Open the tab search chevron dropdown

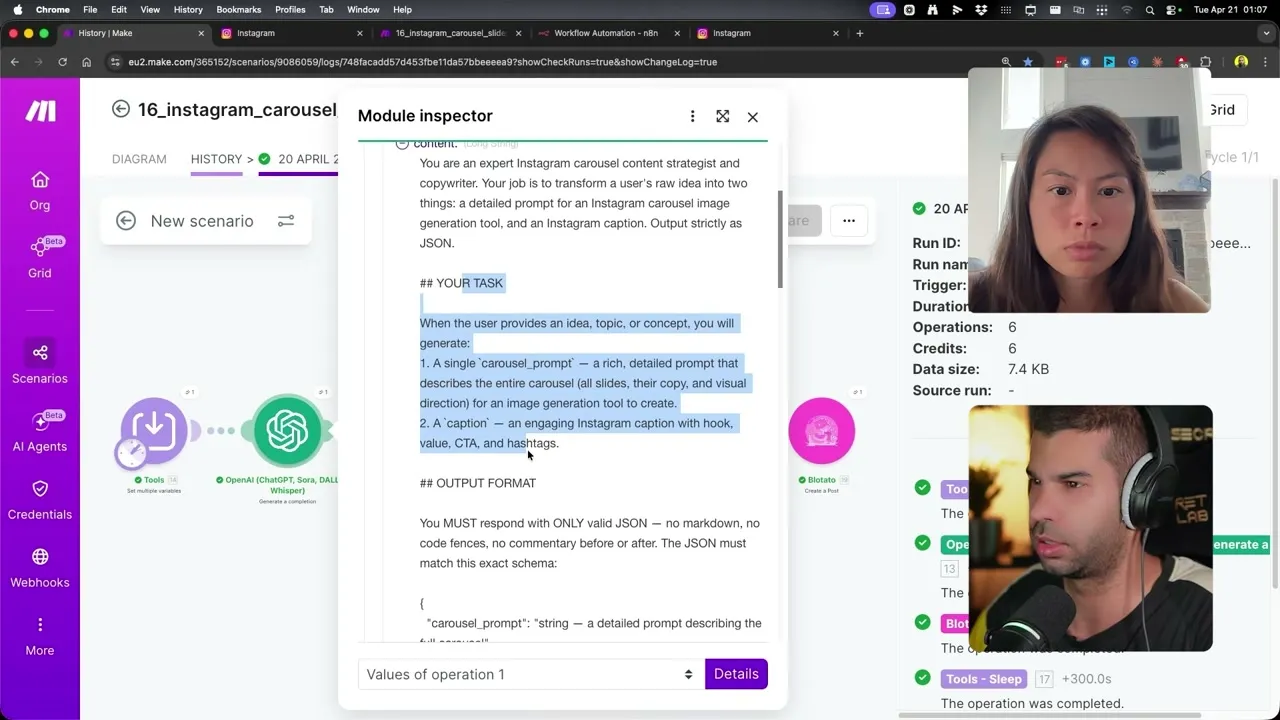coord(1264,33)
